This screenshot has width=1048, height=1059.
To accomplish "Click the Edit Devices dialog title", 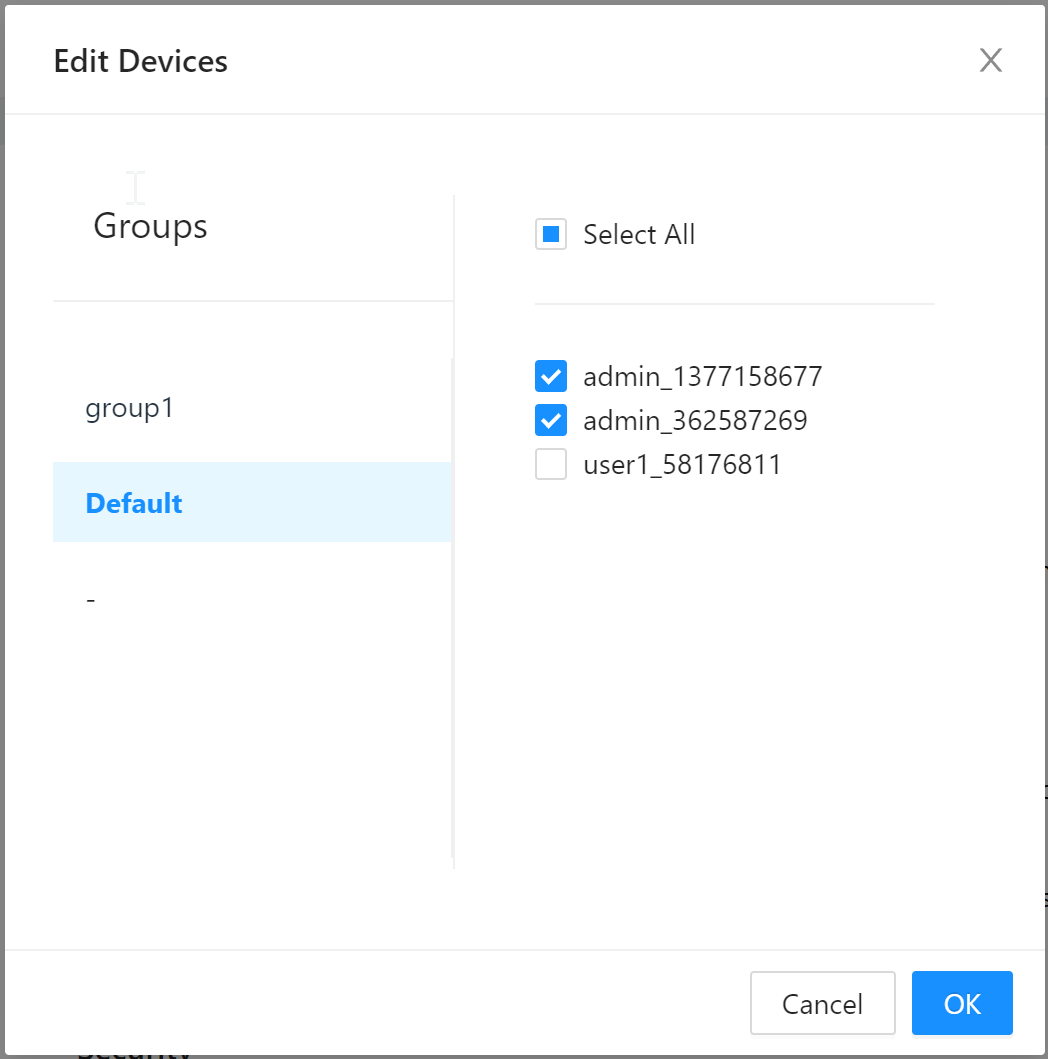I will coord(140,61).
